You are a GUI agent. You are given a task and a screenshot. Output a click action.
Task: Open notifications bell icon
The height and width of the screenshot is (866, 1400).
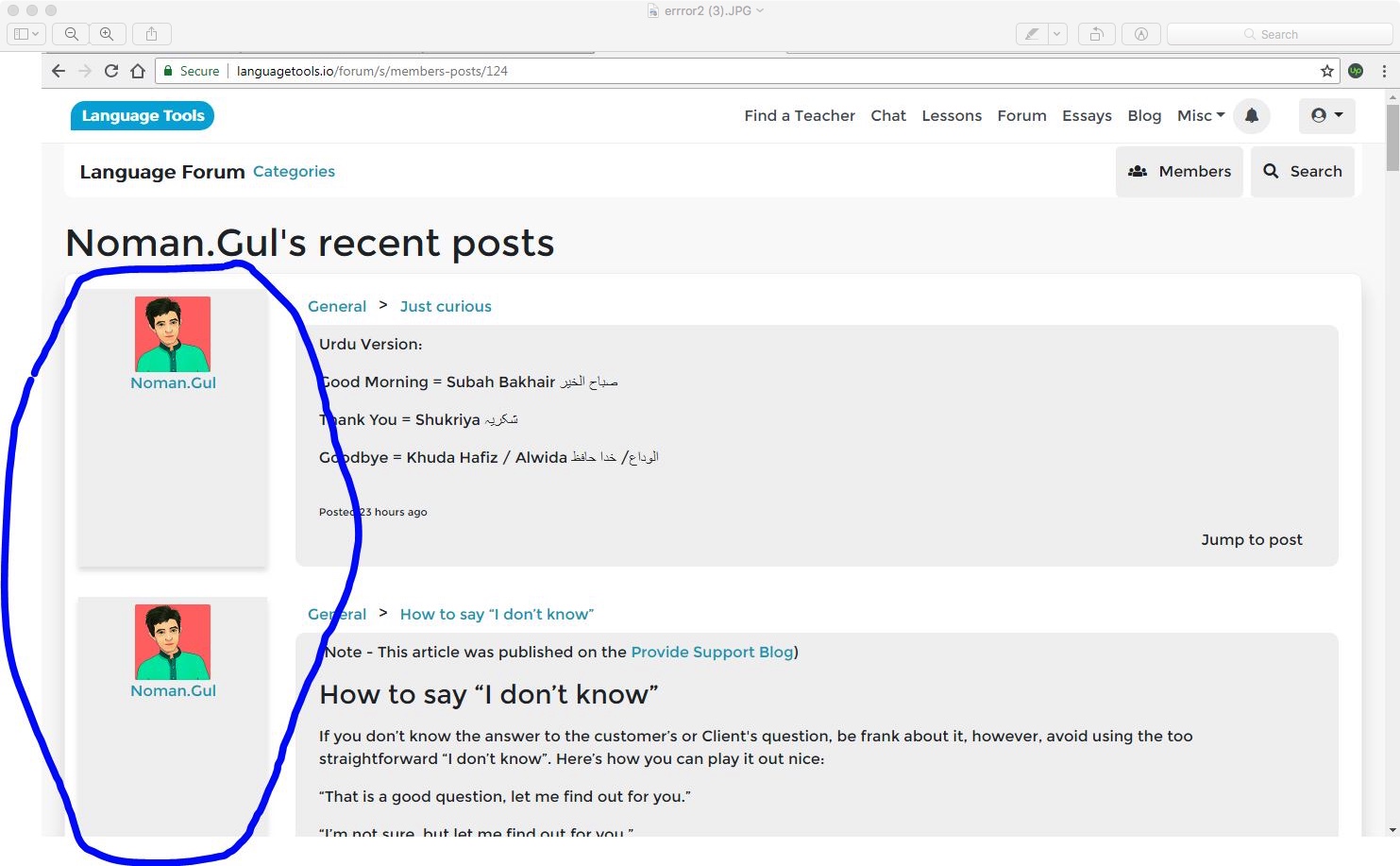[x=1251, y=115]
